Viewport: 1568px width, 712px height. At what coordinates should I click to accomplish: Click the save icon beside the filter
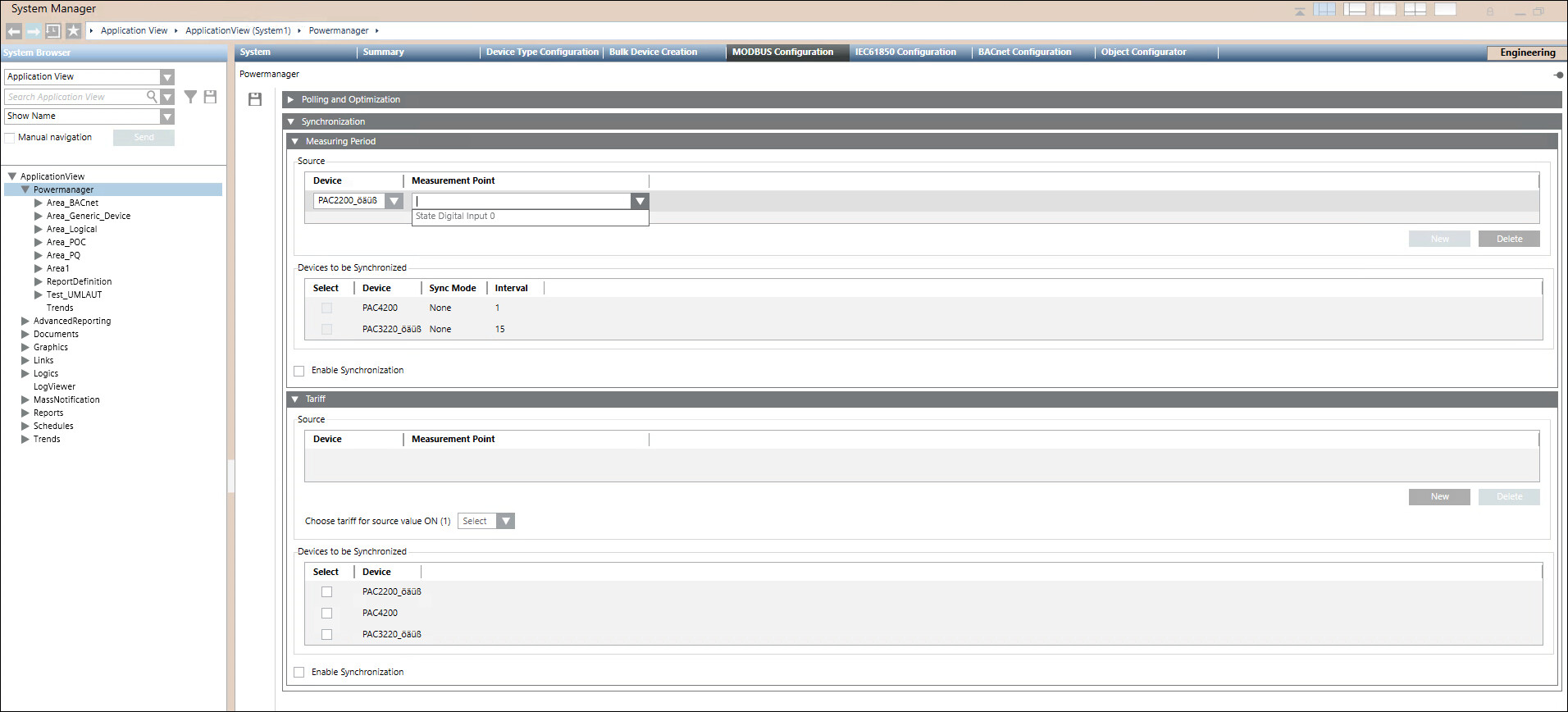tap(210, 97)
